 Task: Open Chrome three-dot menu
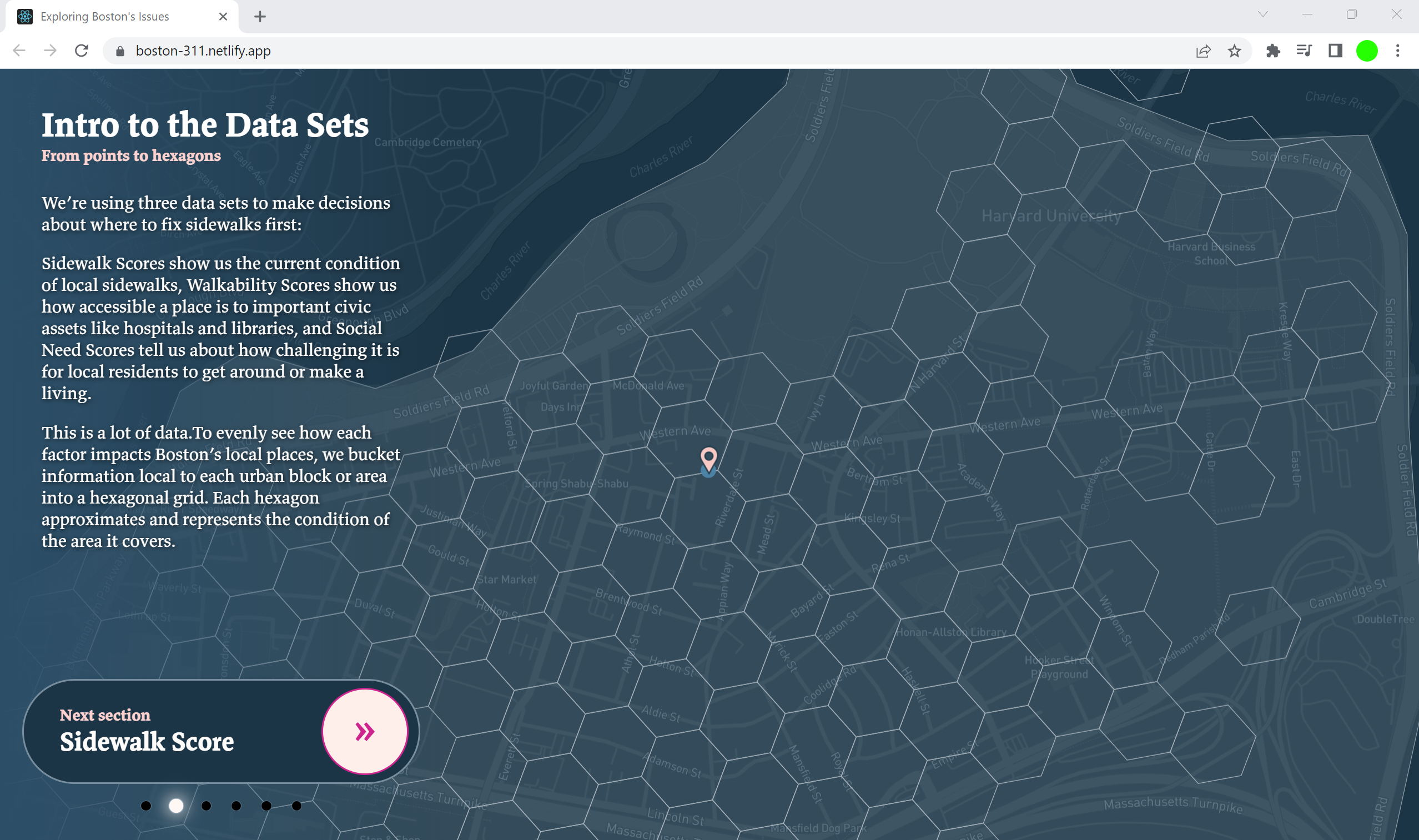pos(1397,51)
